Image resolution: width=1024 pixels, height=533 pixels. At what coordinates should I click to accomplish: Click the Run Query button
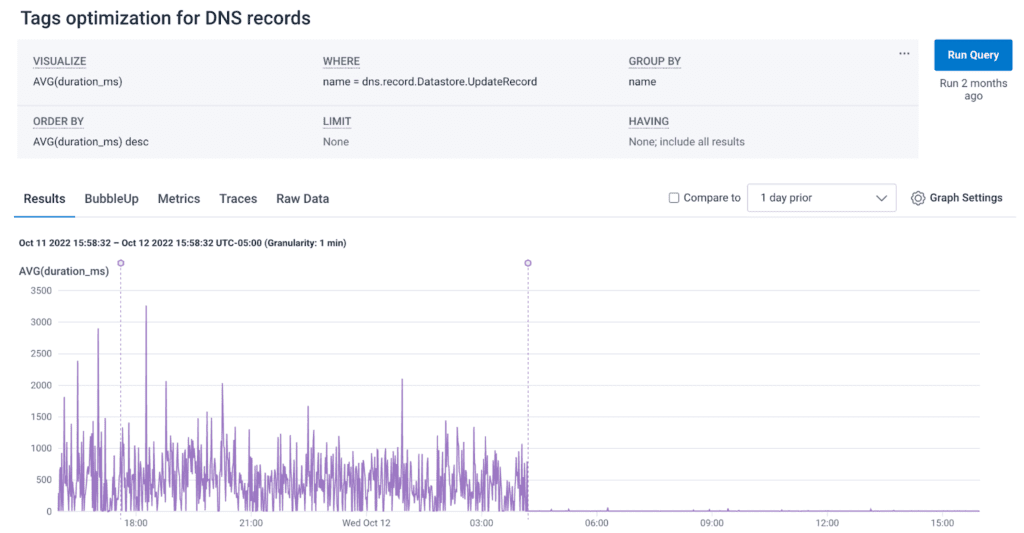pyautogui.click(x=973, y=55)
